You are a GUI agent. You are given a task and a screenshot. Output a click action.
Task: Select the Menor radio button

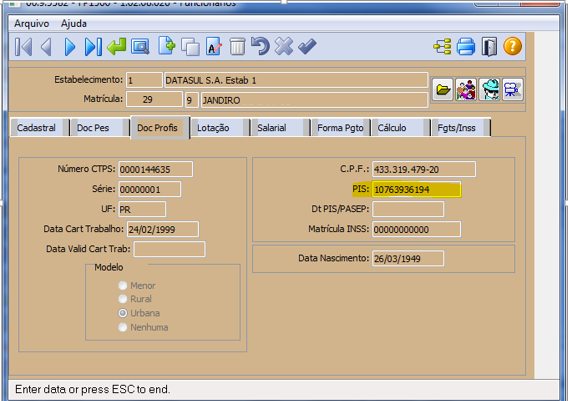coord(123,285)
